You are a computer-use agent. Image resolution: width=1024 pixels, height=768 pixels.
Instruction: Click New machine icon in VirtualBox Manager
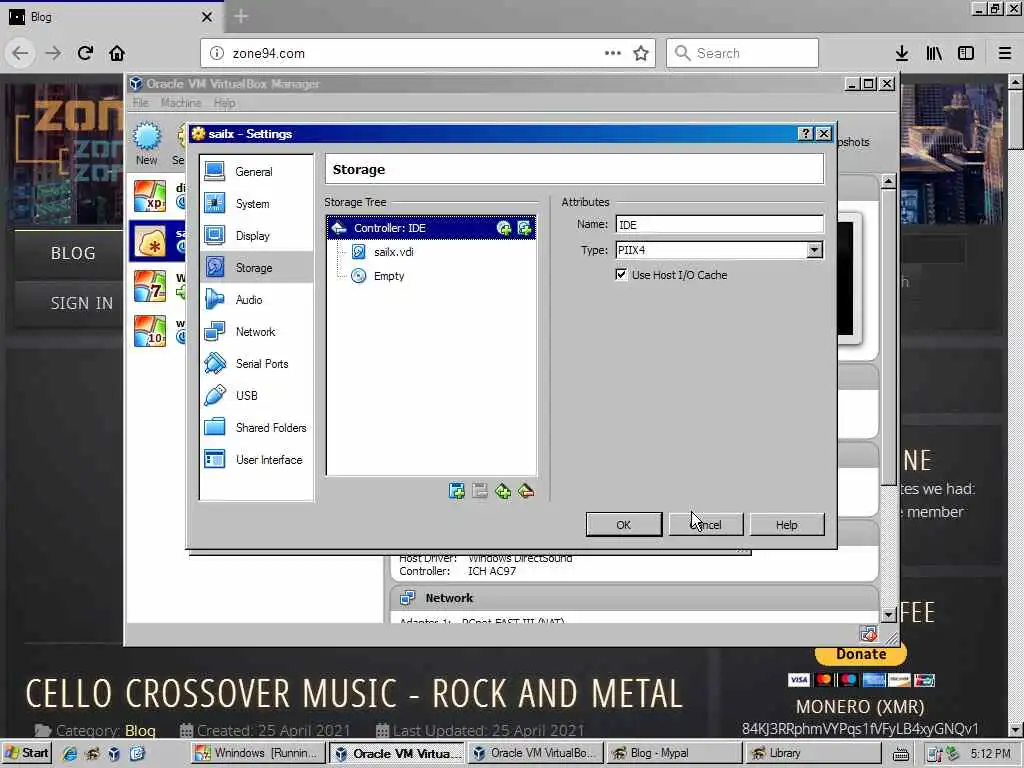(x=147, y=144)
